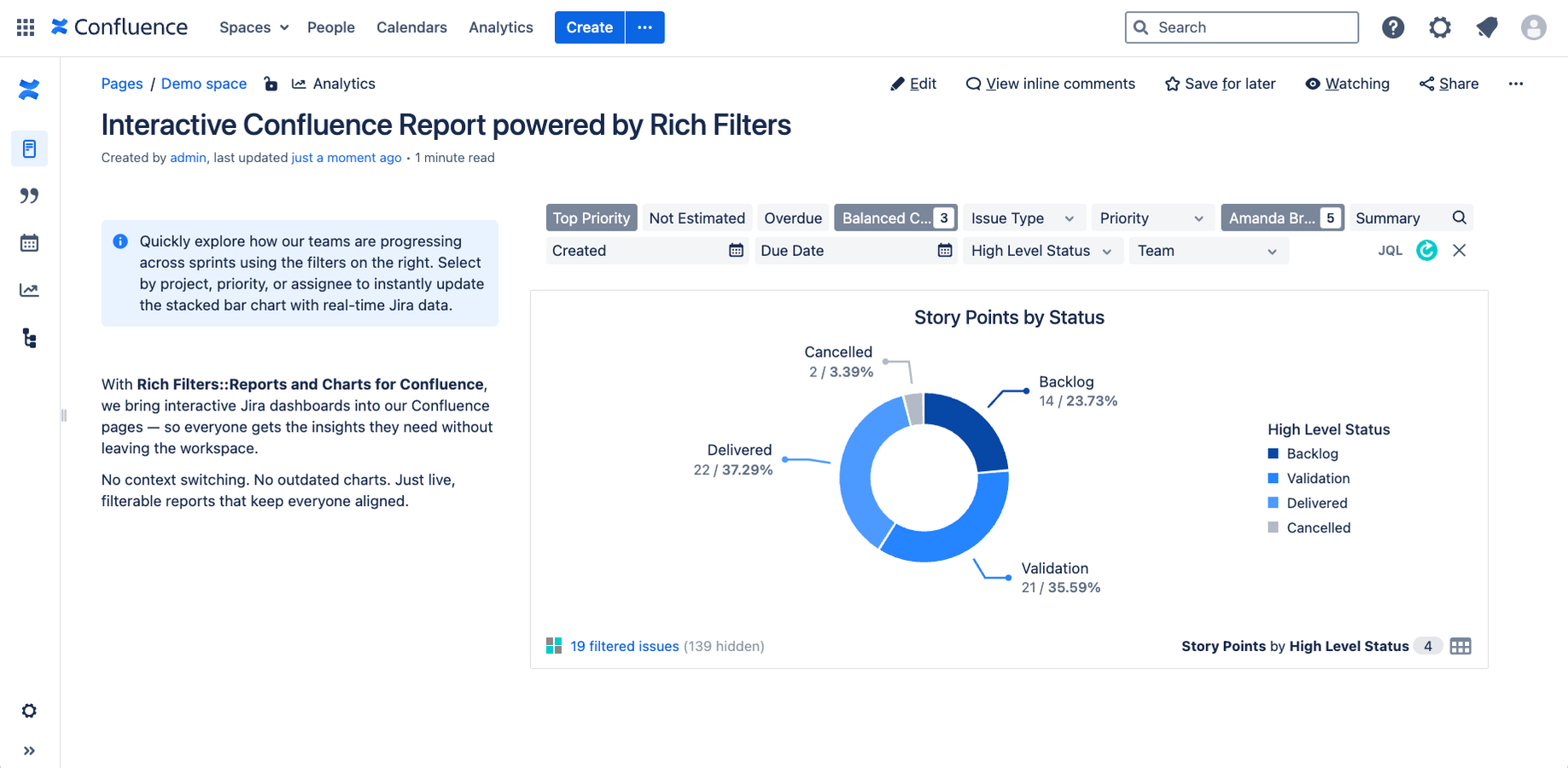The image size is (1568, 768).
Task: Toggle the JQL filter mode
Action: point(1390,250)
